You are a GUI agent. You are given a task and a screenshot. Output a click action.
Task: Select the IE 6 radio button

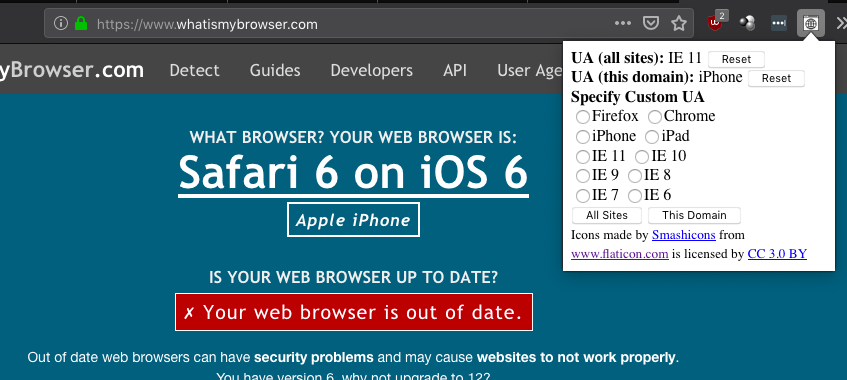pyautogui.click(x=635, y=195)
